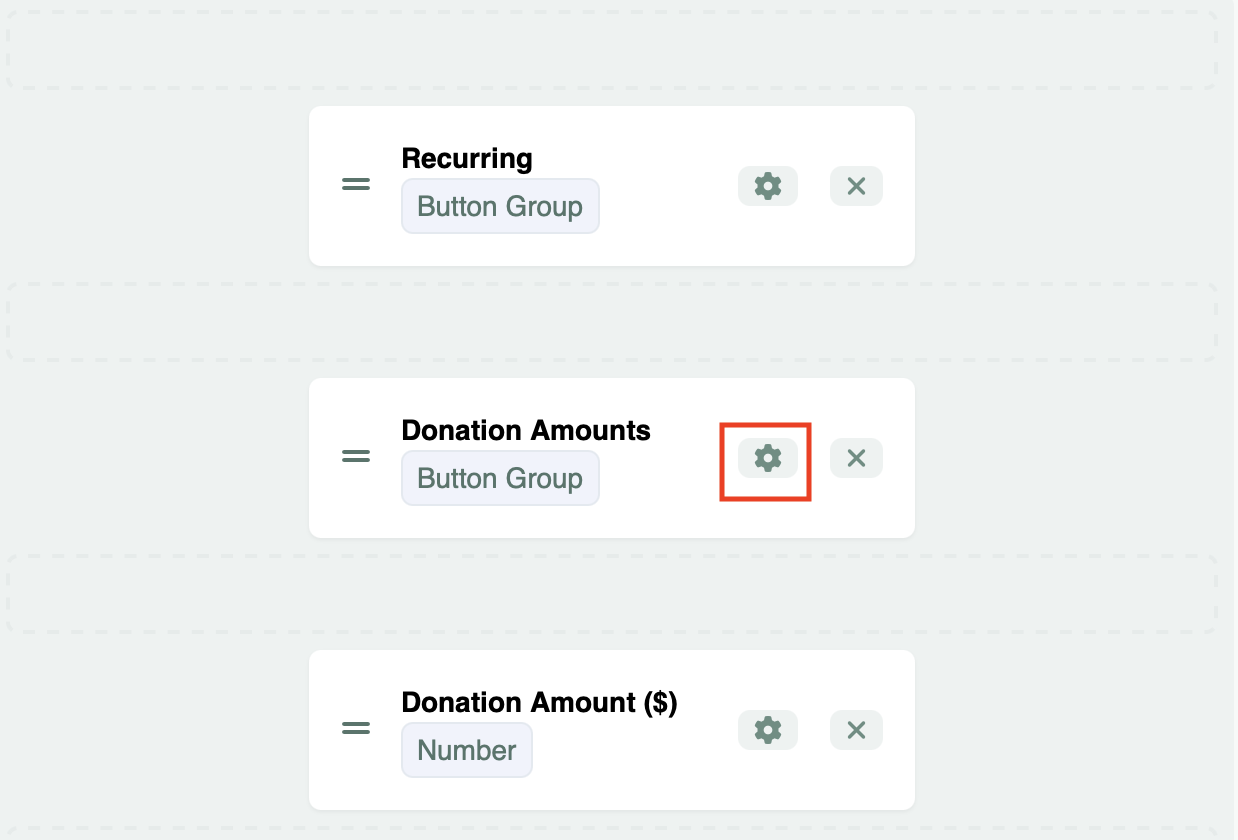Click the Recurring field title

click(466, 159)
